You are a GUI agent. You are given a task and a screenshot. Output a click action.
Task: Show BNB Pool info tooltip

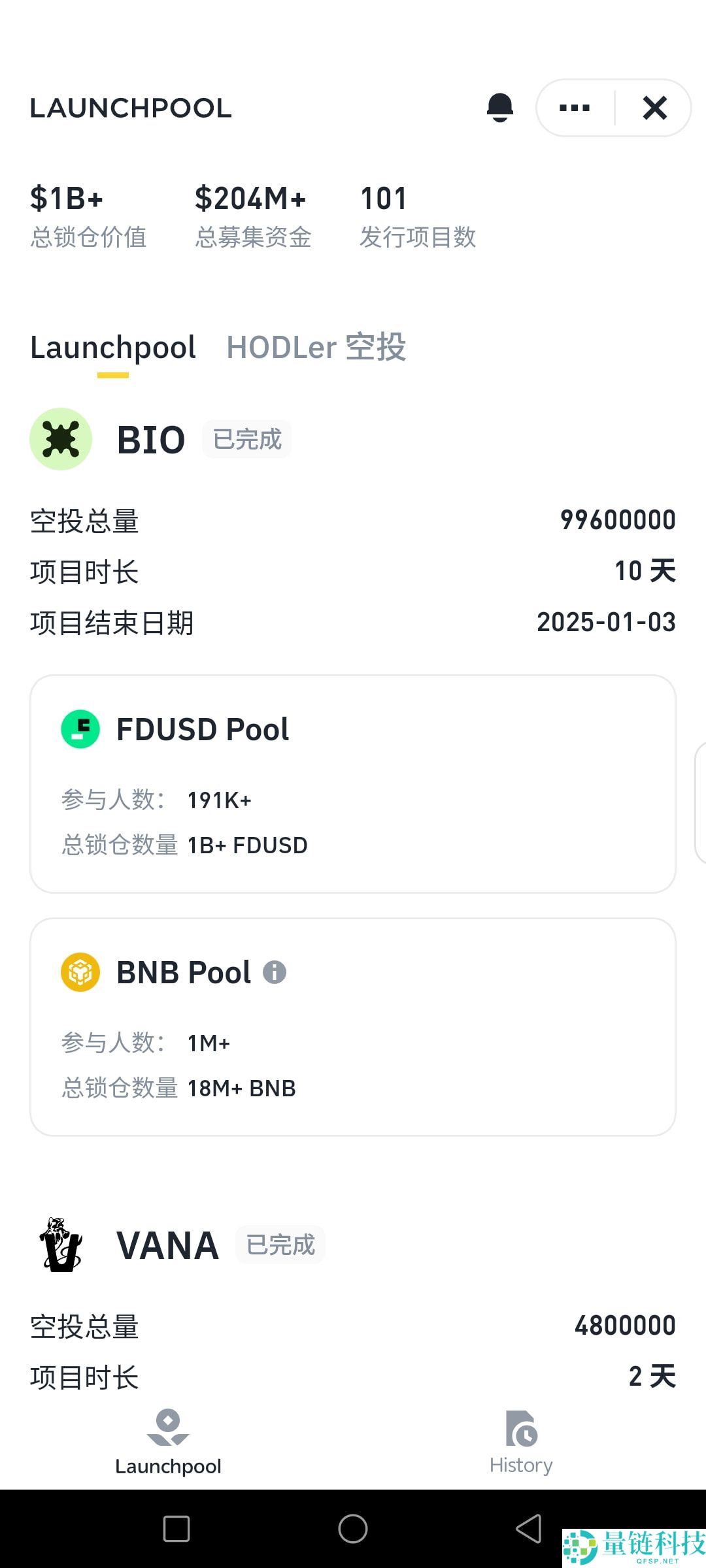[x=275, y=972]
